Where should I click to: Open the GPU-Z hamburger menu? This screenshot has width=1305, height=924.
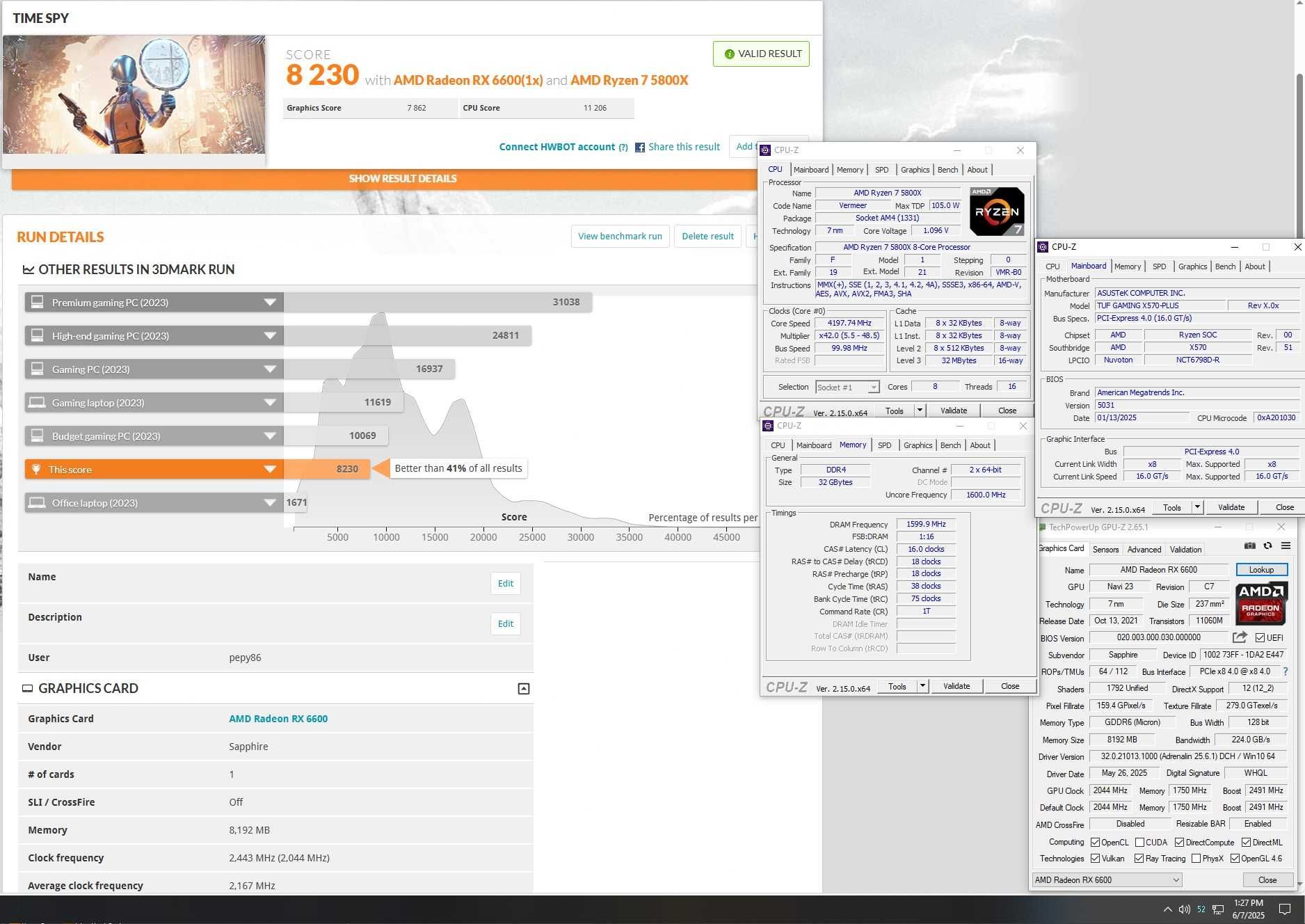pos(1286,546)
